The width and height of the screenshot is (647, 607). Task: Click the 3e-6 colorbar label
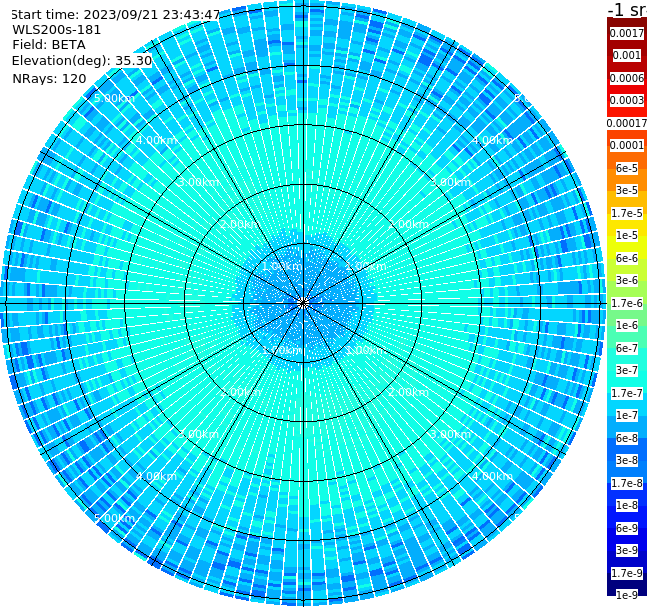[x=627, y=280]
